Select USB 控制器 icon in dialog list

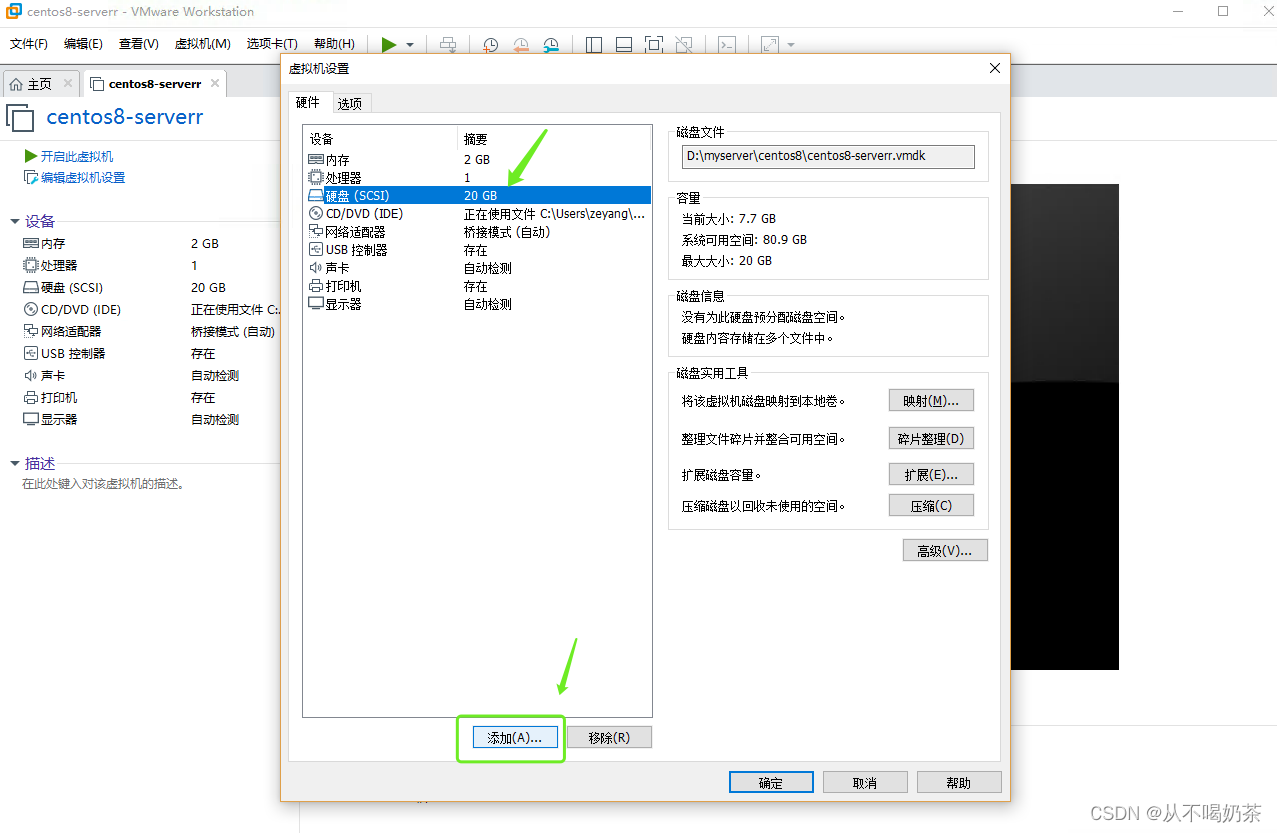[x=316, y=249]
